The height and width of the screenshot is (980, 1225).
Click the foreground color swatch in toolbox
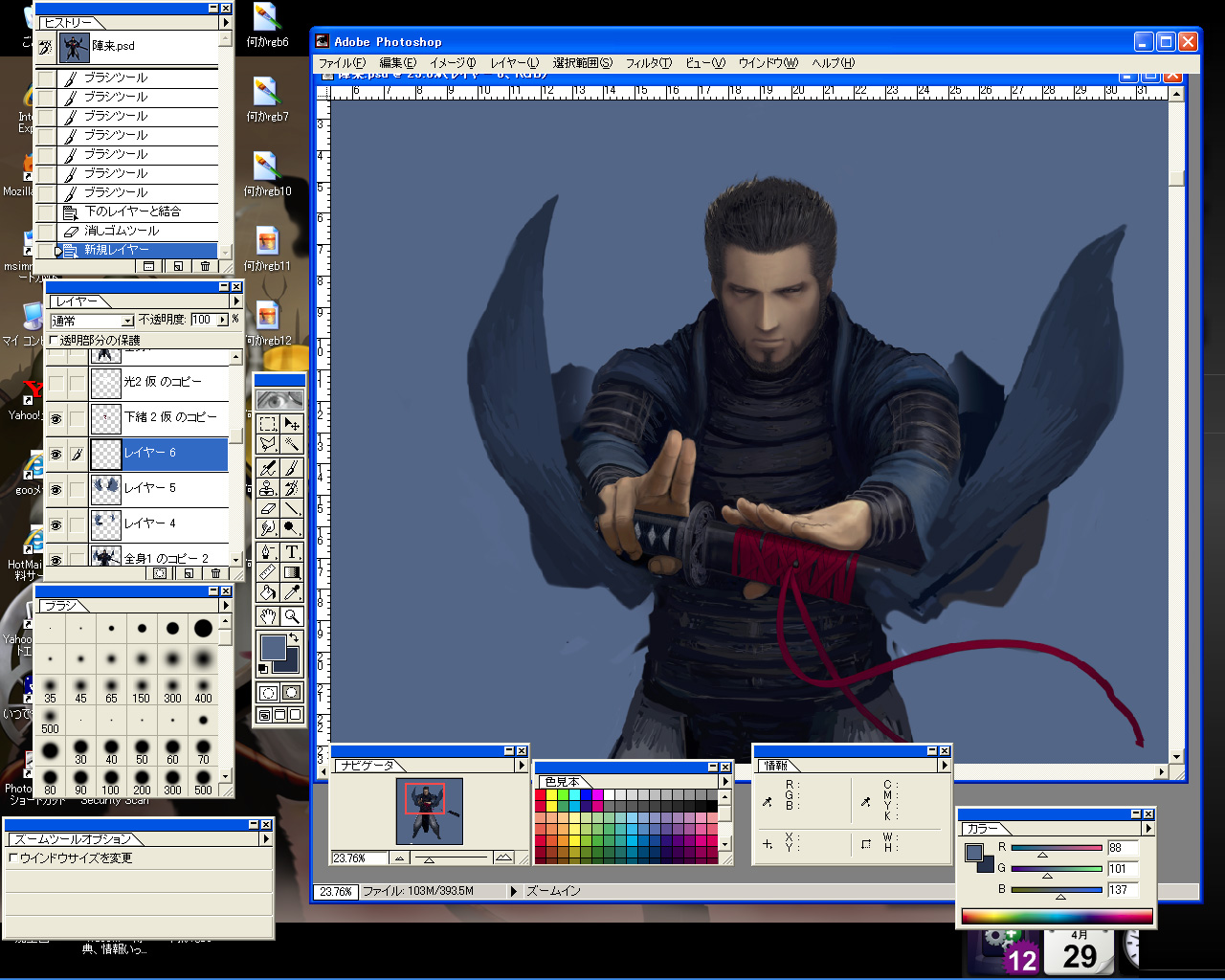coord(273,648)
